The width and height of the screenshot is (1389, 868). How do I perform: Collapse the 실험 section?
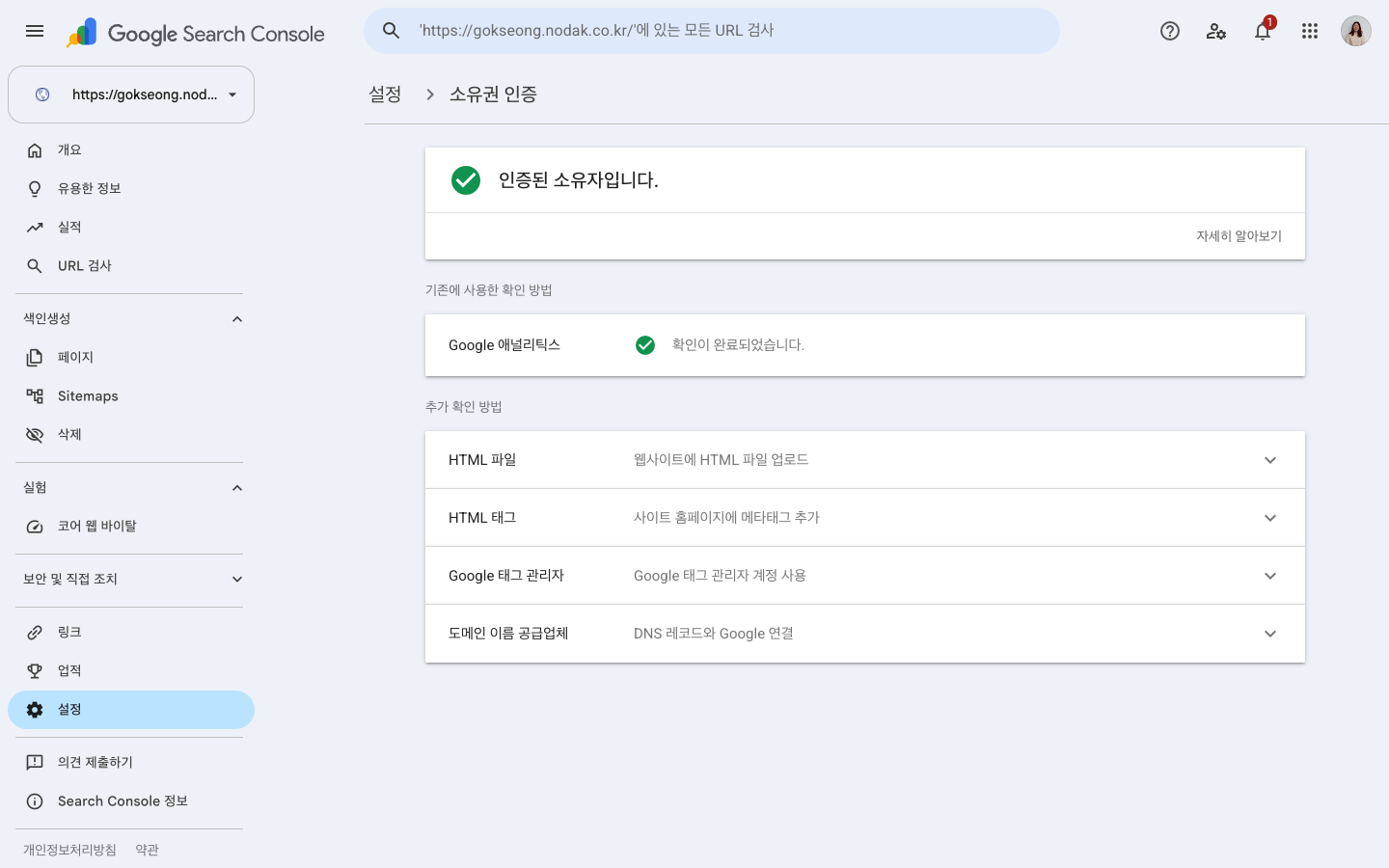pos(237,488)
